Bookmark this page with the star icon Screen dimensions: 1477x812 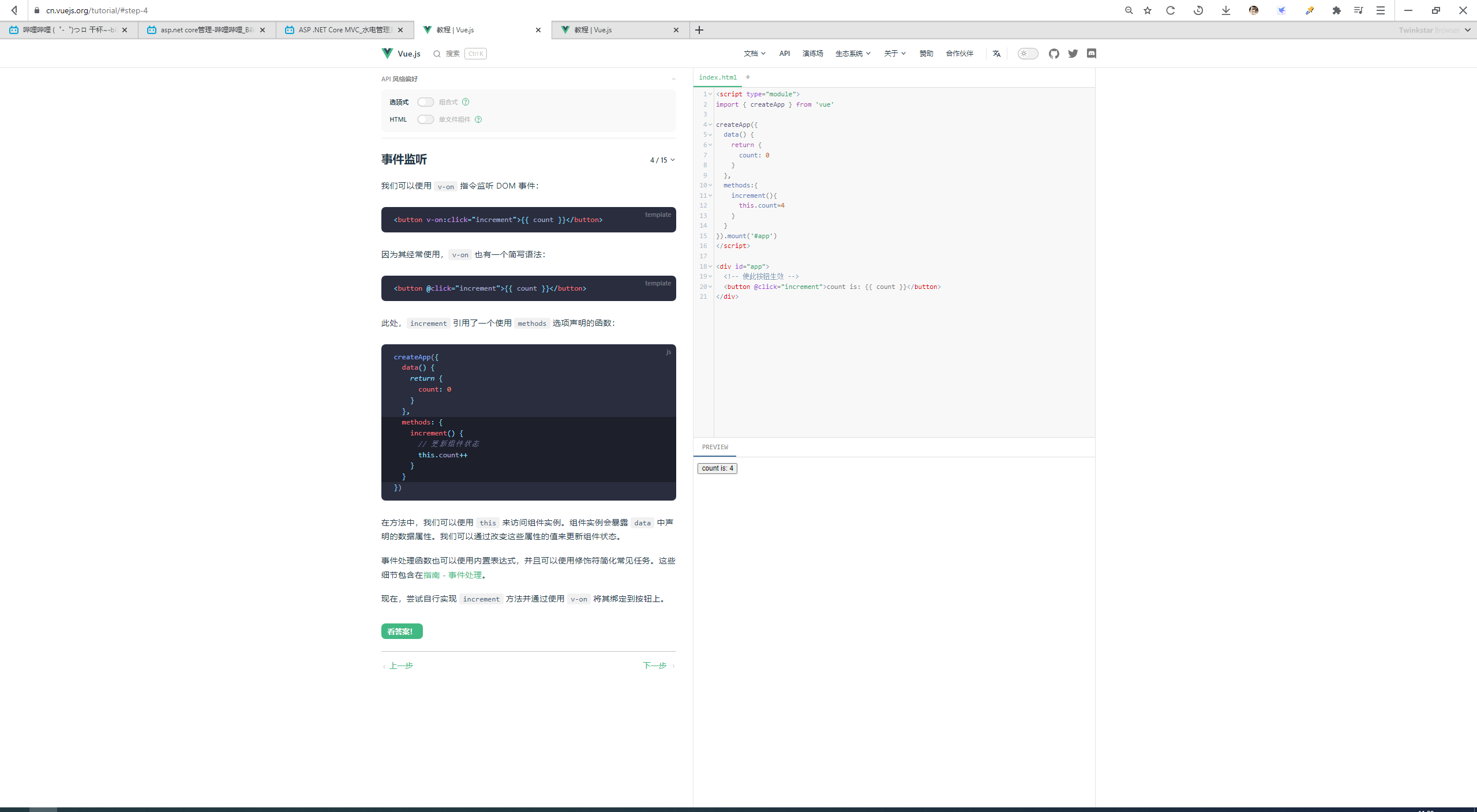1148,10
